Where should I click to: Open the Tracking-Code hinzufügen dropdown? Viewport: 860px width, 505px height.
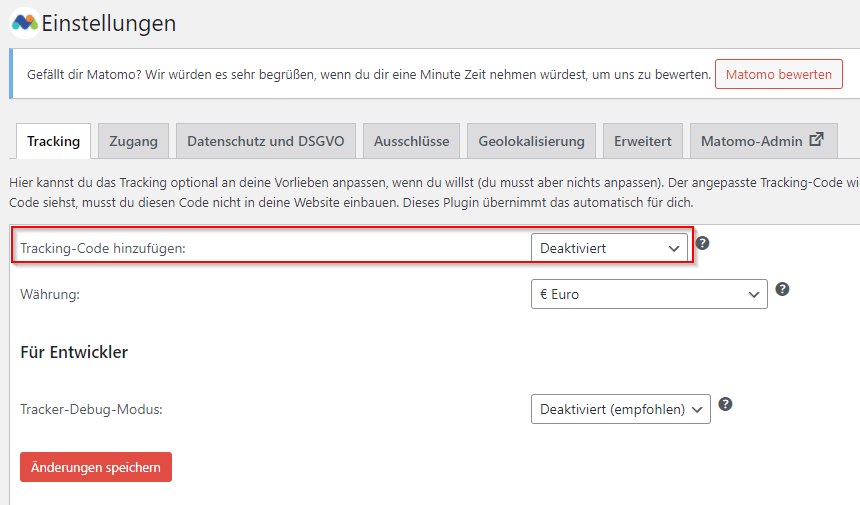[x=609, y=248]
